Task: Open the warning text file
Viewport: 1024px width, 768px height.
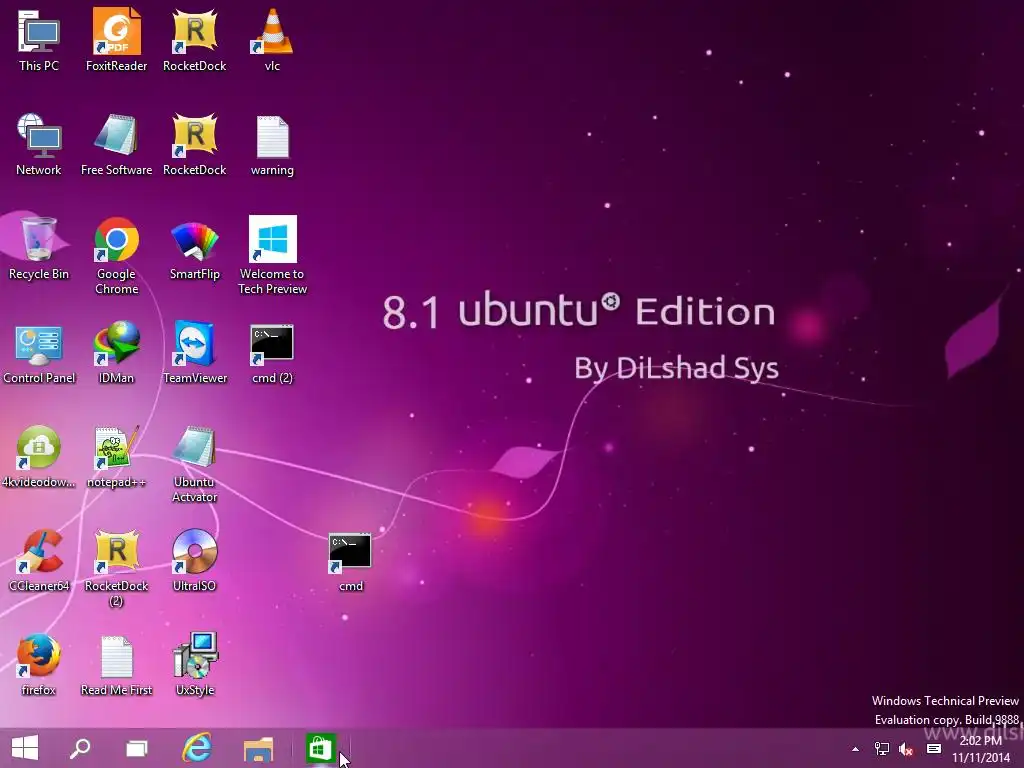Action: (x=272, y=145)
